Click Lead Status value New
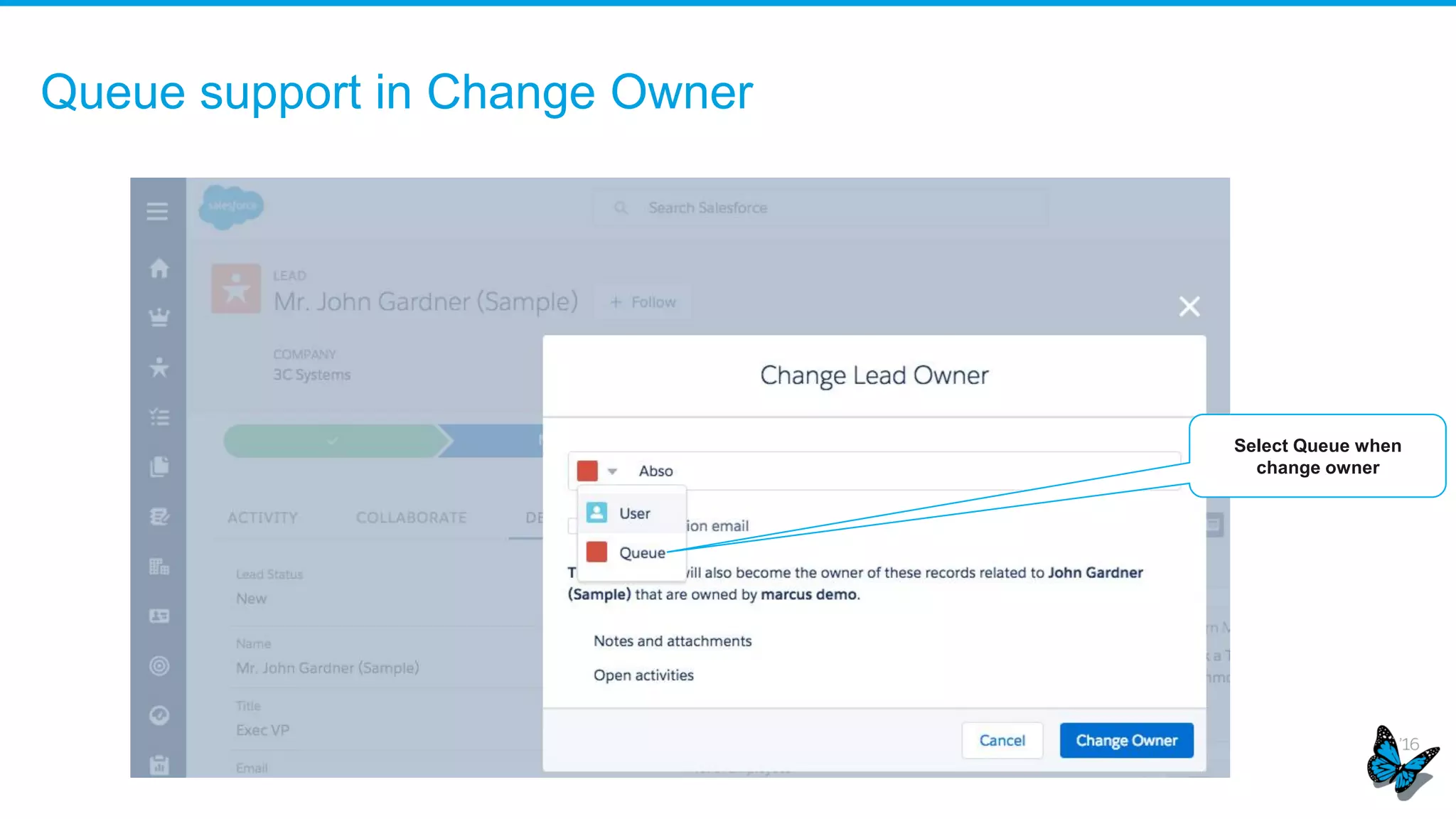The image size is (1456, 819). (x=252, y=599)
